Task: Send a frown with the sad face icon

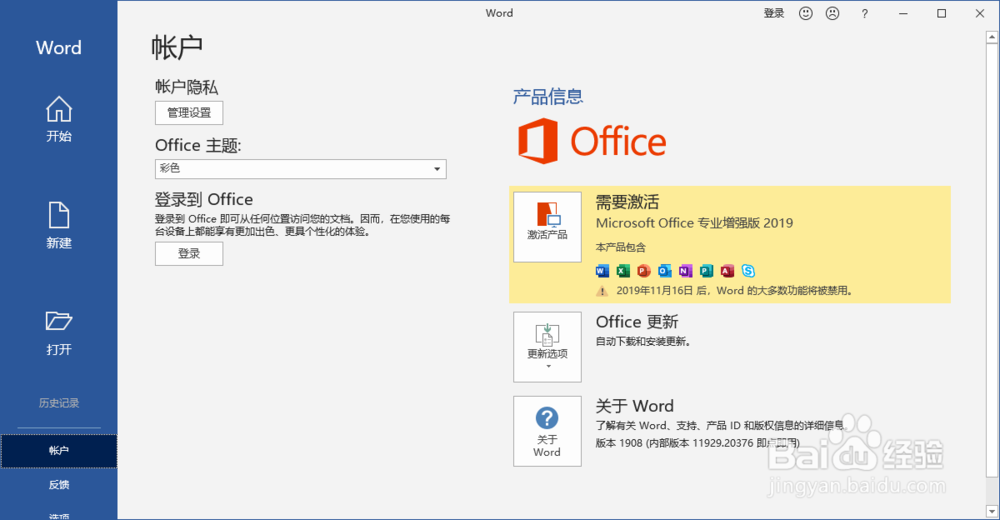Action: click(x=832, y=13)
